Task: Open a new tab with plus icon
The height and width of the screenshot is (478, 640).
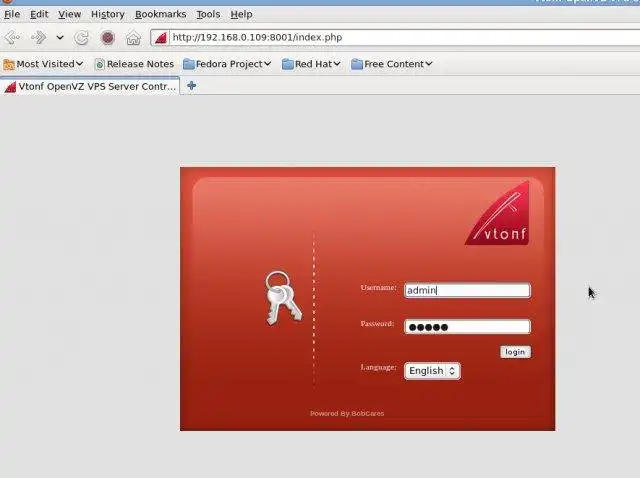Action: pyautogui.click(x=191, y=86)
